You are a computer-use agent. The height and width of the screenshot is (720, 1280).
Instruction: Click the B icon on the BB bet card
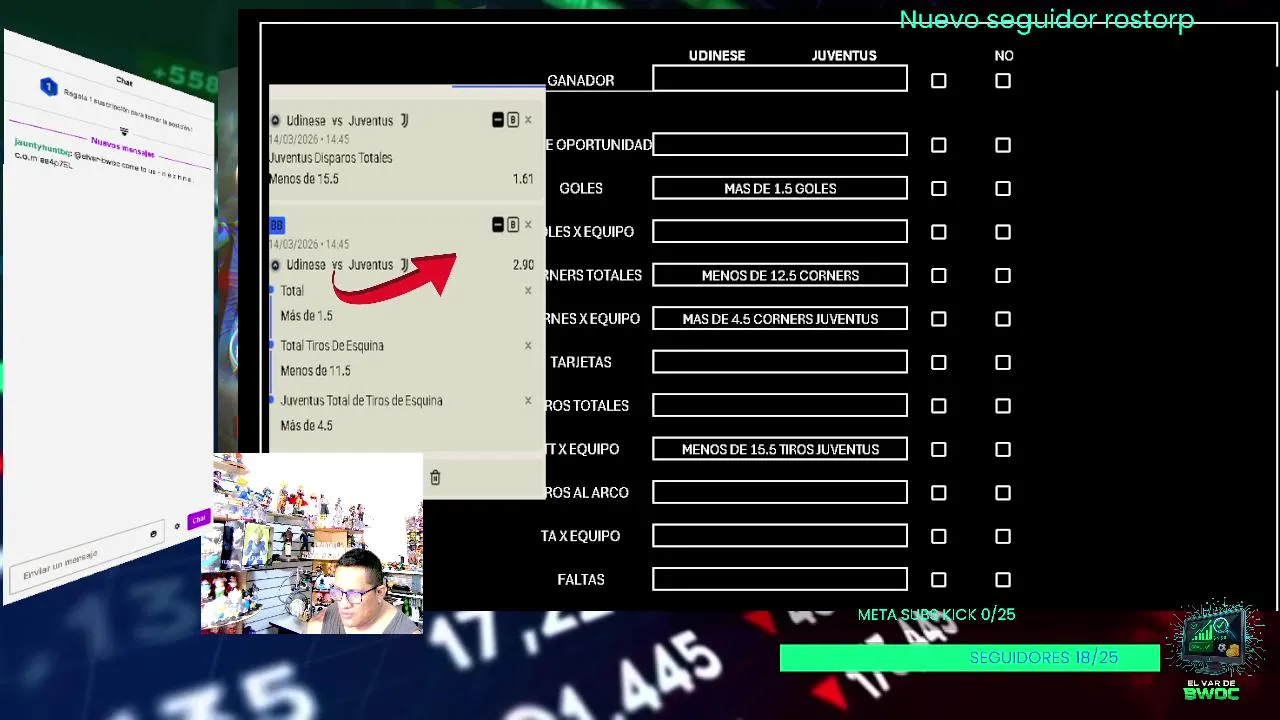point(513,225)
